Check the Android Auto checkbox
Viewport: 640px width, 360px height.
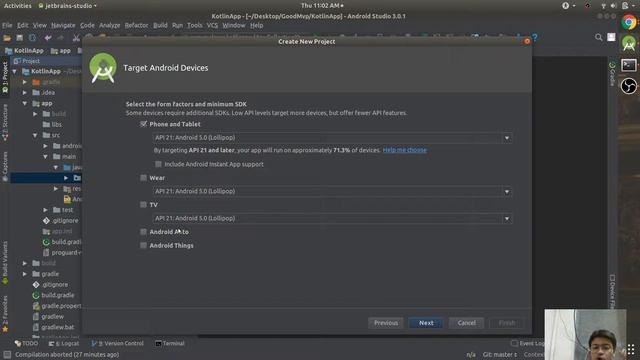click(x=143, y=231)
